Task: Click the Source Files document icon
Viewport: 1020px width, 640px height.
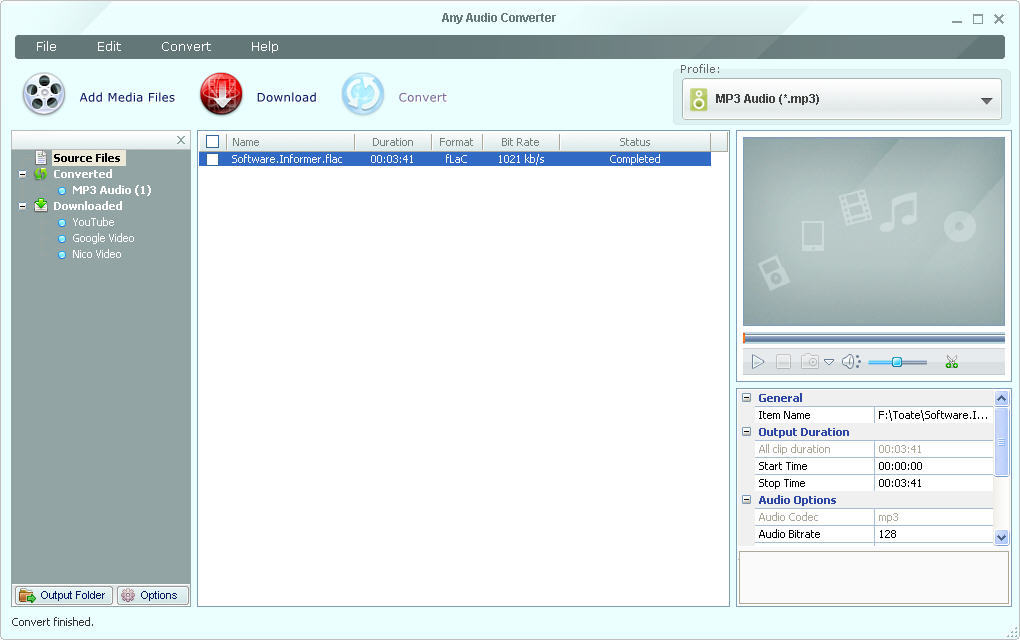Action: pyautogui.click(x=41, y=158)
